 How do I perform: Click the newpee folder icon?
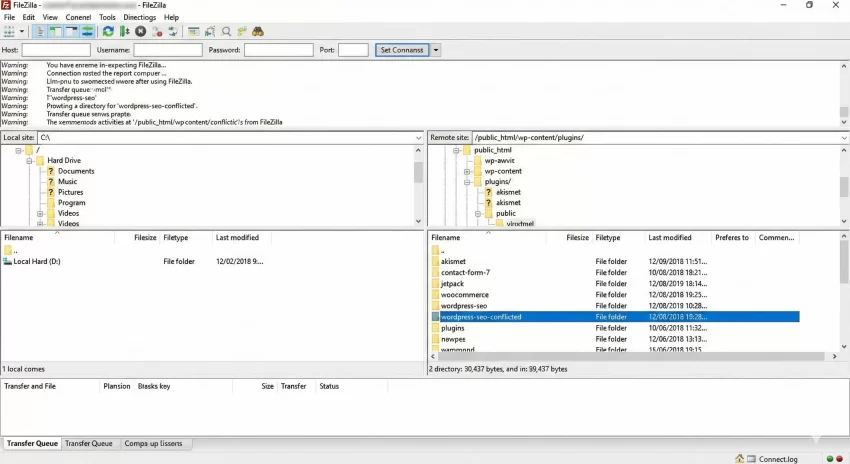click(435, 339)
